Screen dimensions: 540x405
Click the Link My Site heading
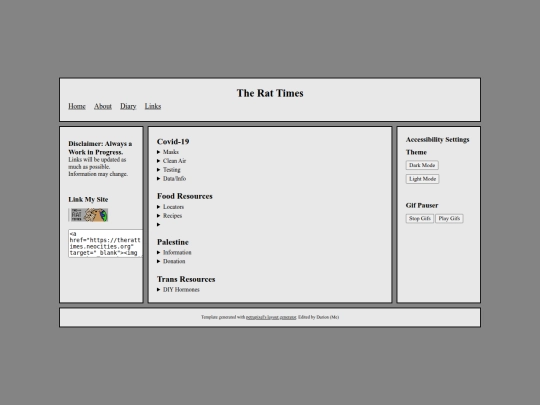pos(88,199)
